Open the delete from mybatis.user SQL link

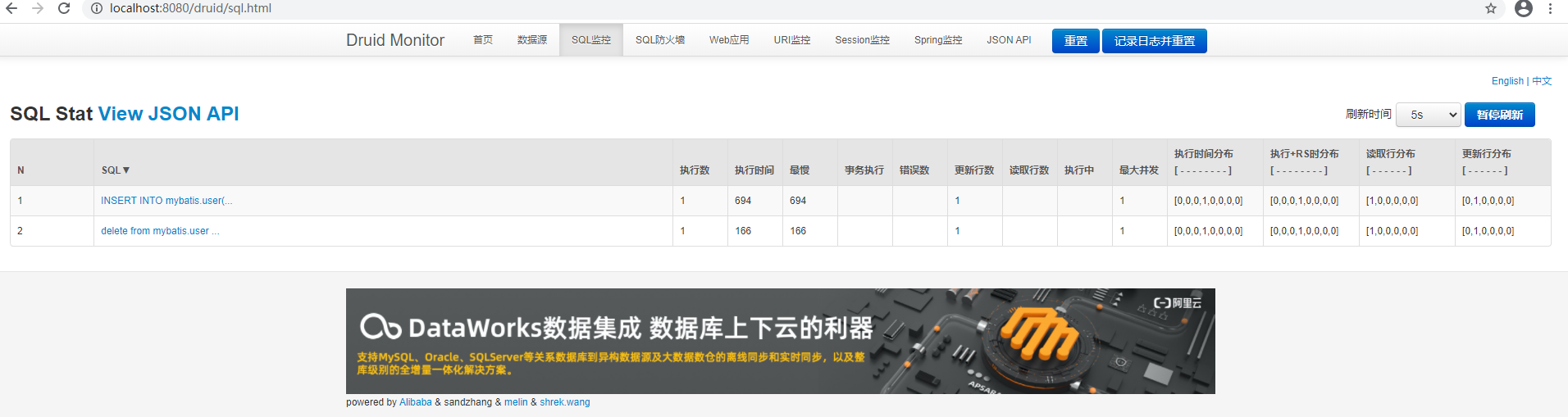click(160, 231)
